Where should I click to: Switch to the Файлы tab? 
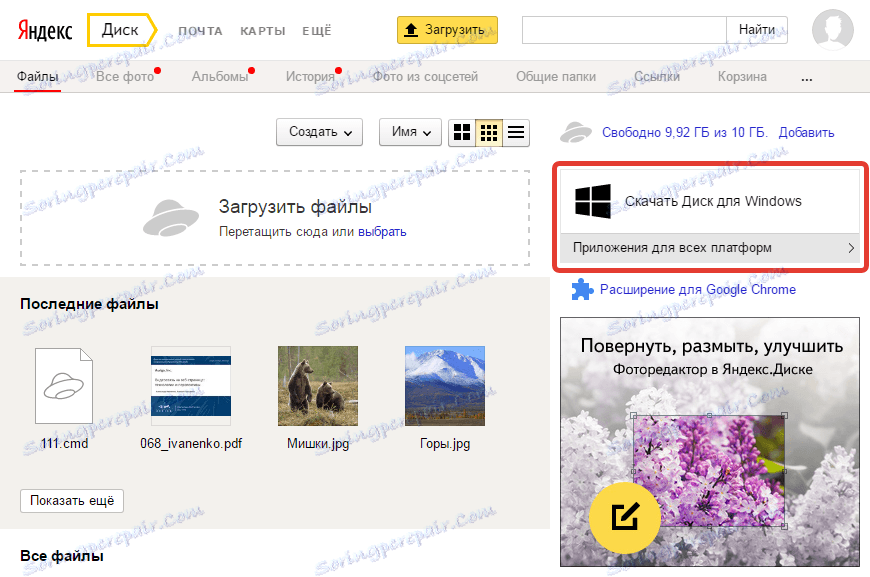38,77
